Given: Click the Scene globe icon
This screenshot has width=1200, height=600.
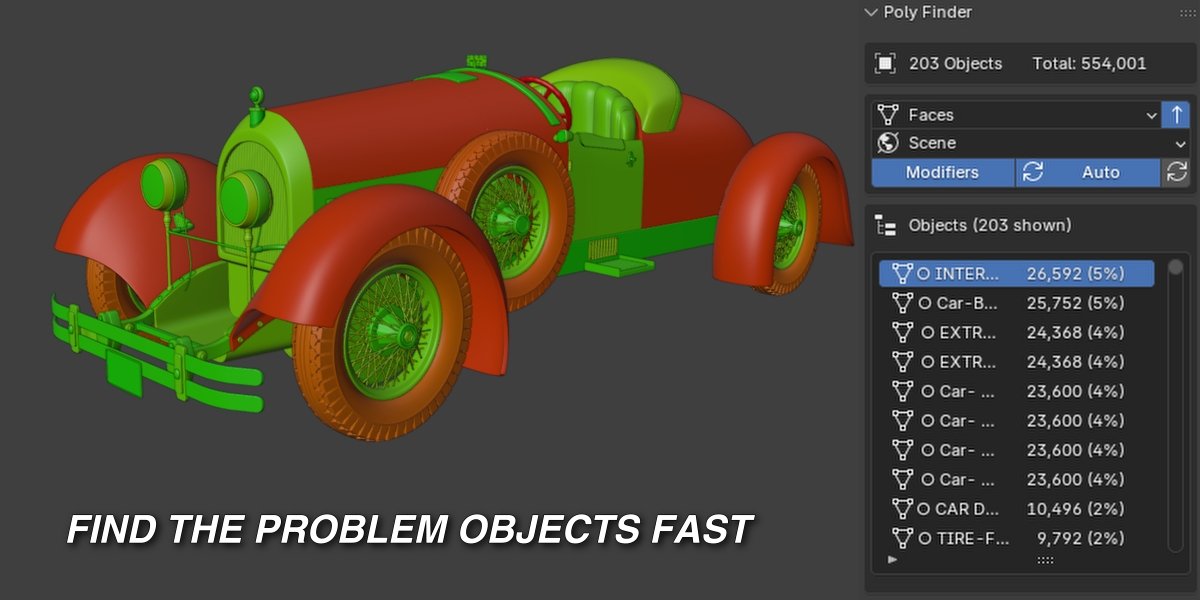Looking at the screenshot, I should (x=887, y=143).
